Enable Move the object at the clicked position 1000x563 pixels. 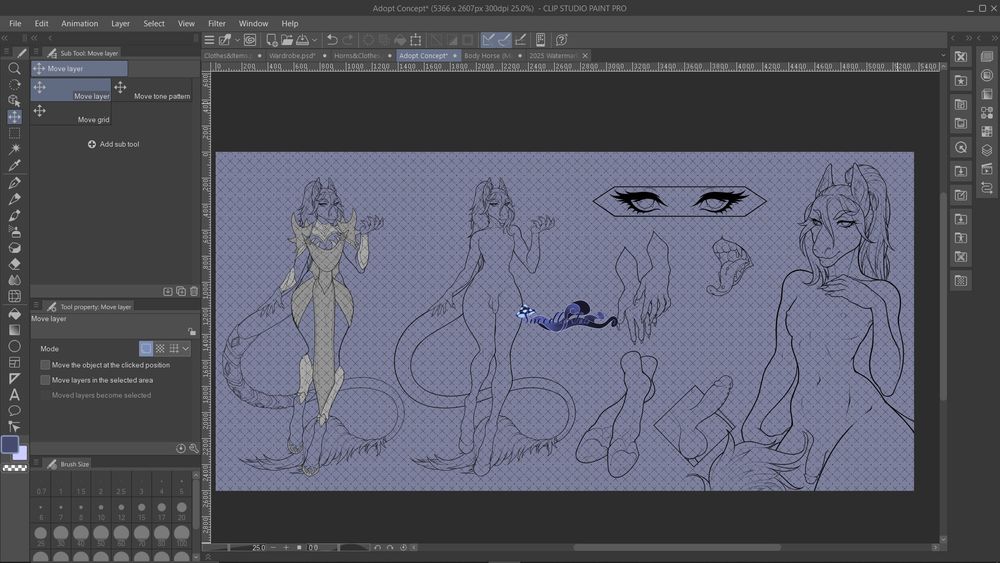45,365
